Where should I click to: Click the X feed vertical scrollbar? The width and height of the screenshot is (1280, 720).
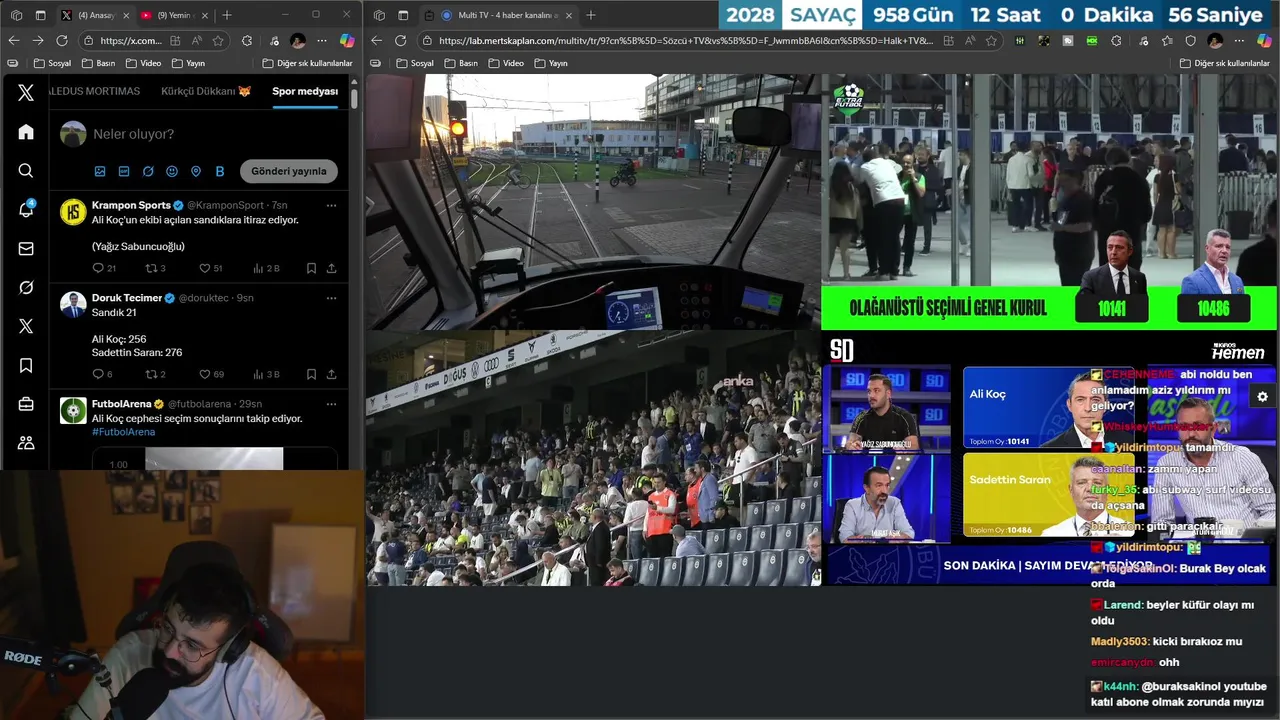point(354,99)
